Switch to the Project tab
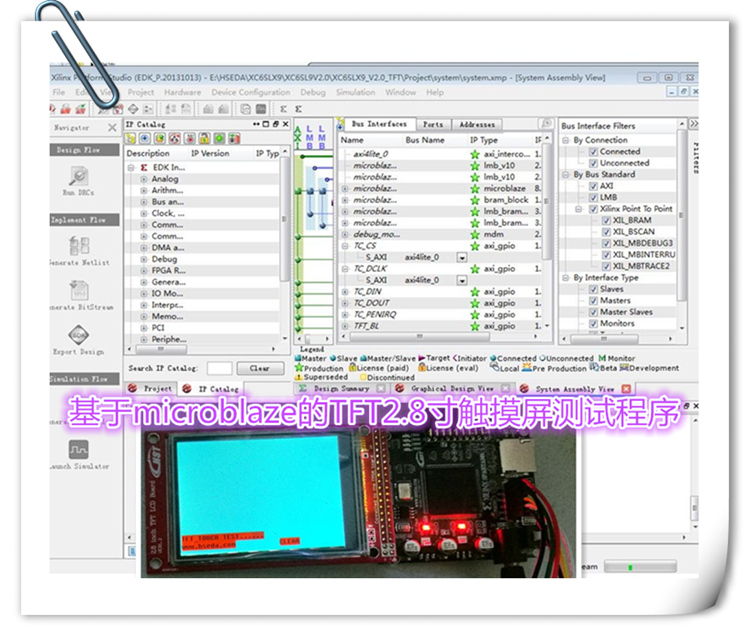 click(151, 389)
